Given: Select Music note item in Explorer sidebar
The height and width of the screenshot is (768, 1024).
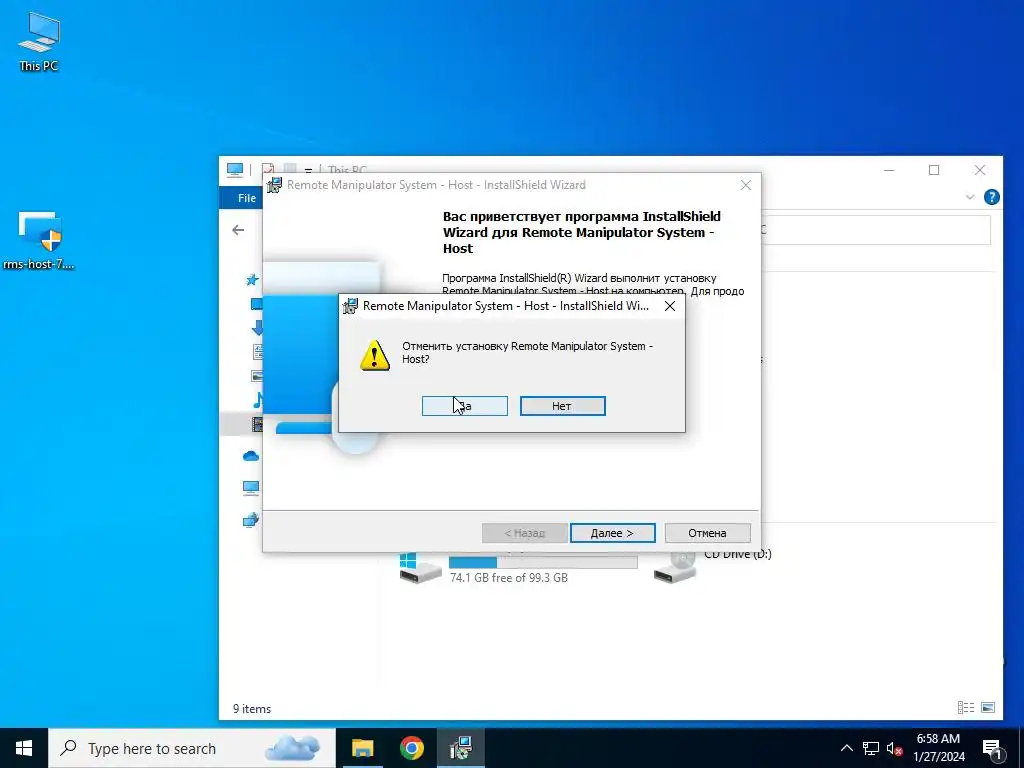Looking at the screenshot, I should pyautogui.click(x=257, y=400).
